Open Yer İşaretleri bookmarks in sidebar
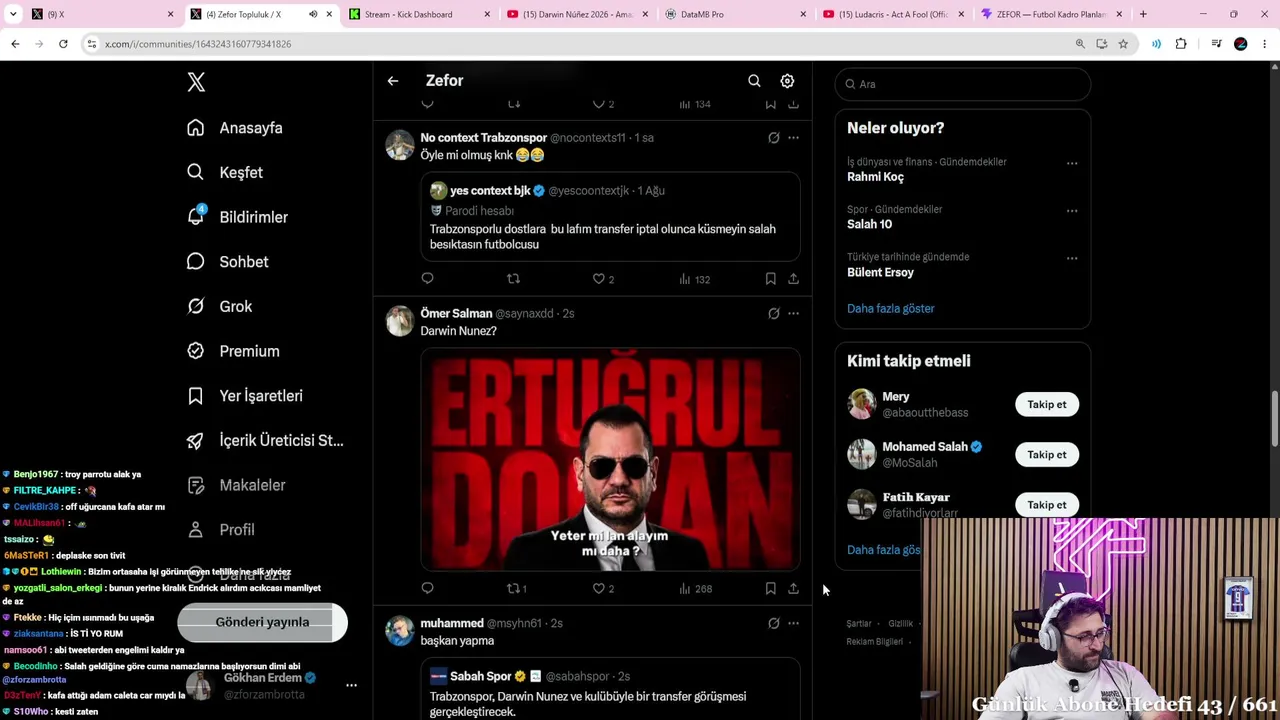Screen dimensions: 1280x720 (245, 396)
